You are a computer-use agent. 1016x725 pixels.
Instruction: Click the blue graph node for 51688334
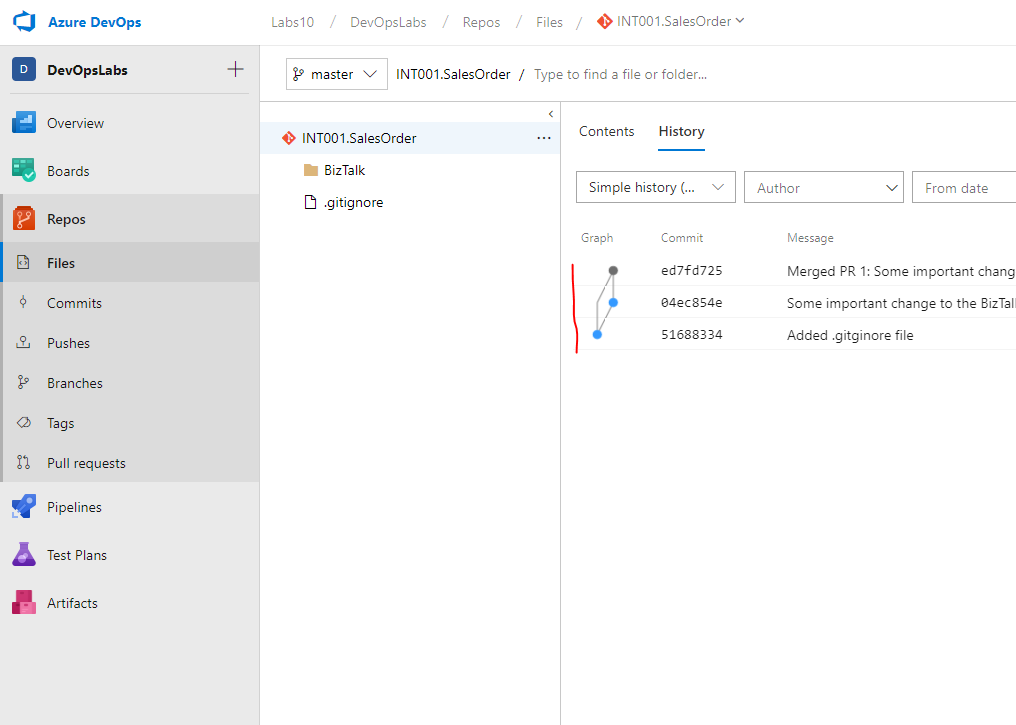597,335
